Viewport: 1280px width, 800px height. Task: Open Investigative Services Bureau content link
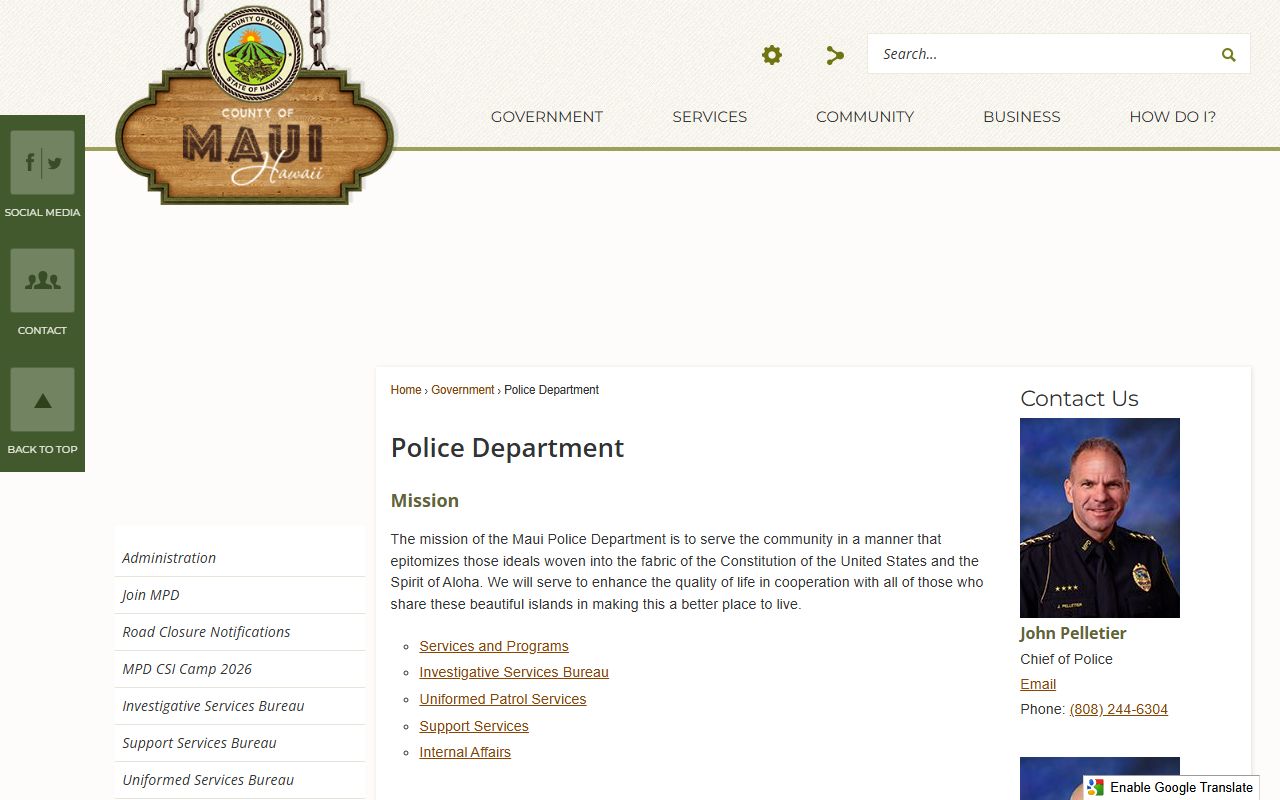click(514, 672)
